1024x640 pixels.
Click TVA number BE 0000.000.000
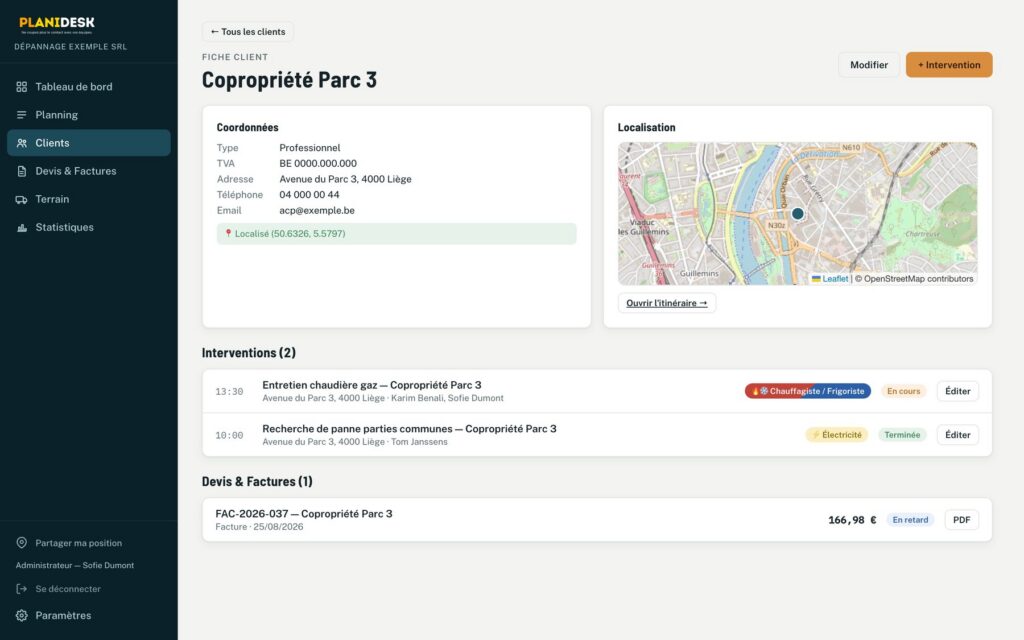tap(318, 163)
